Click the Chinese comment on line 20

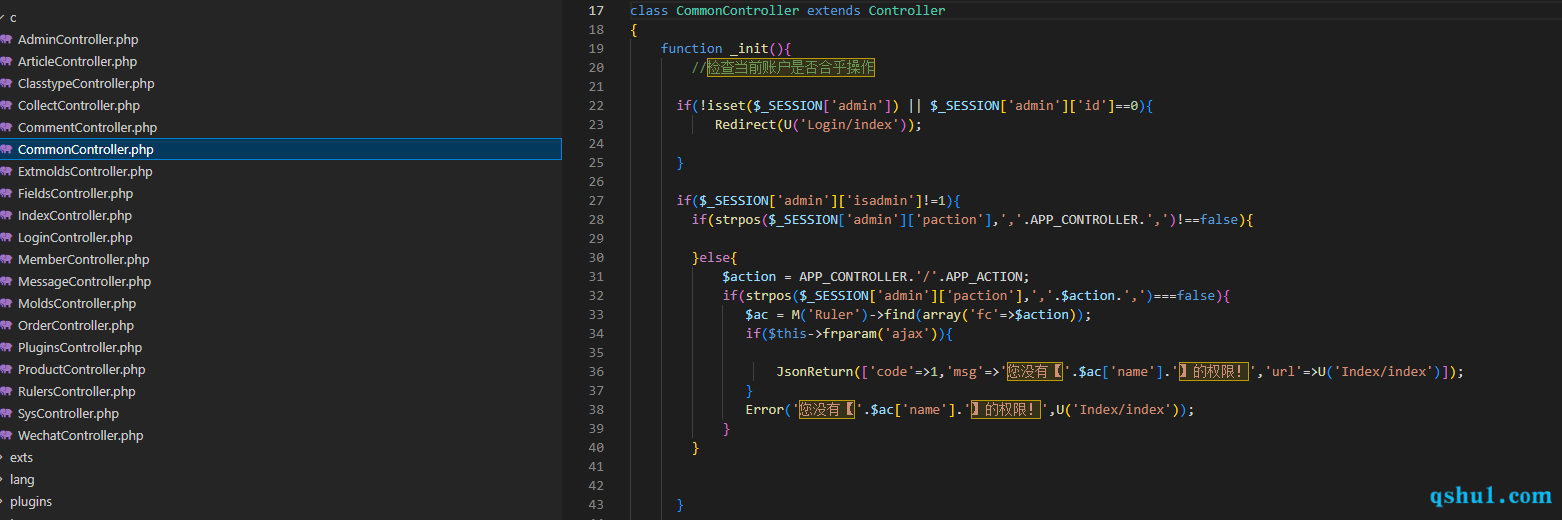coord(790,68)
